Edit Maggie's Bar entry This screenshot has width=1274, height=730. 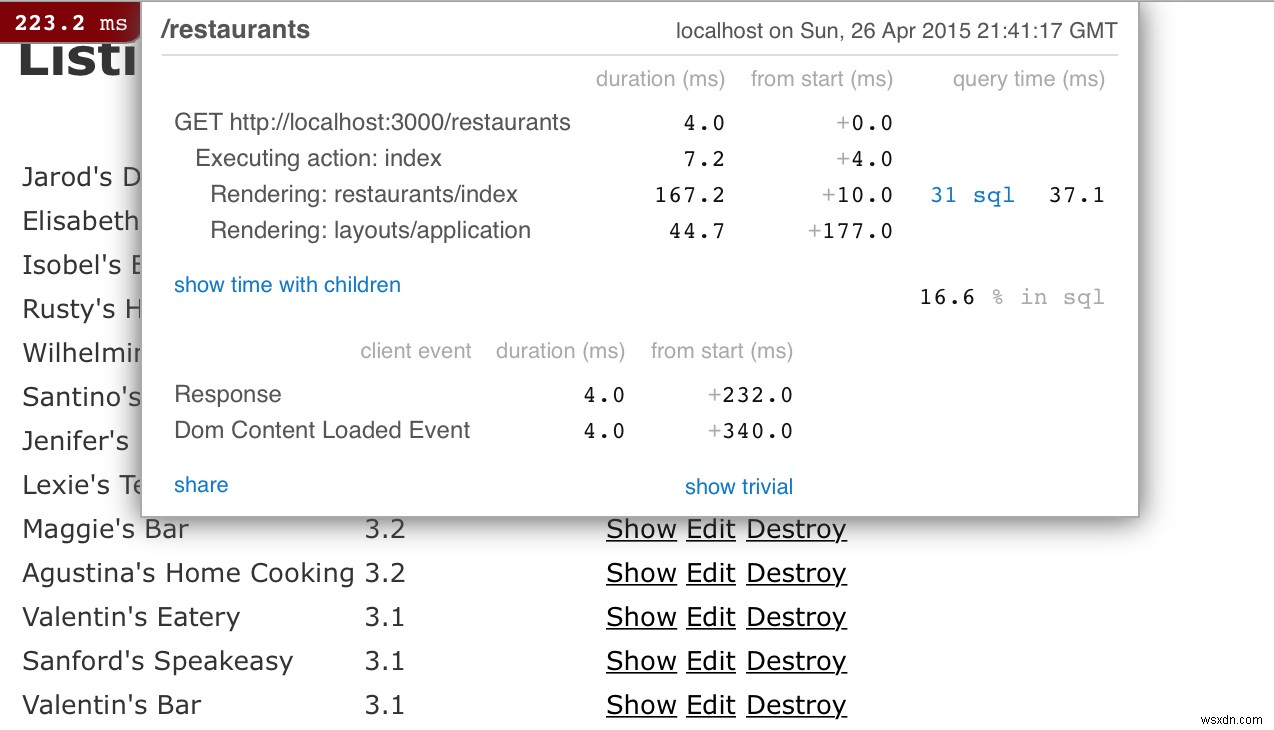click(711, 529)
